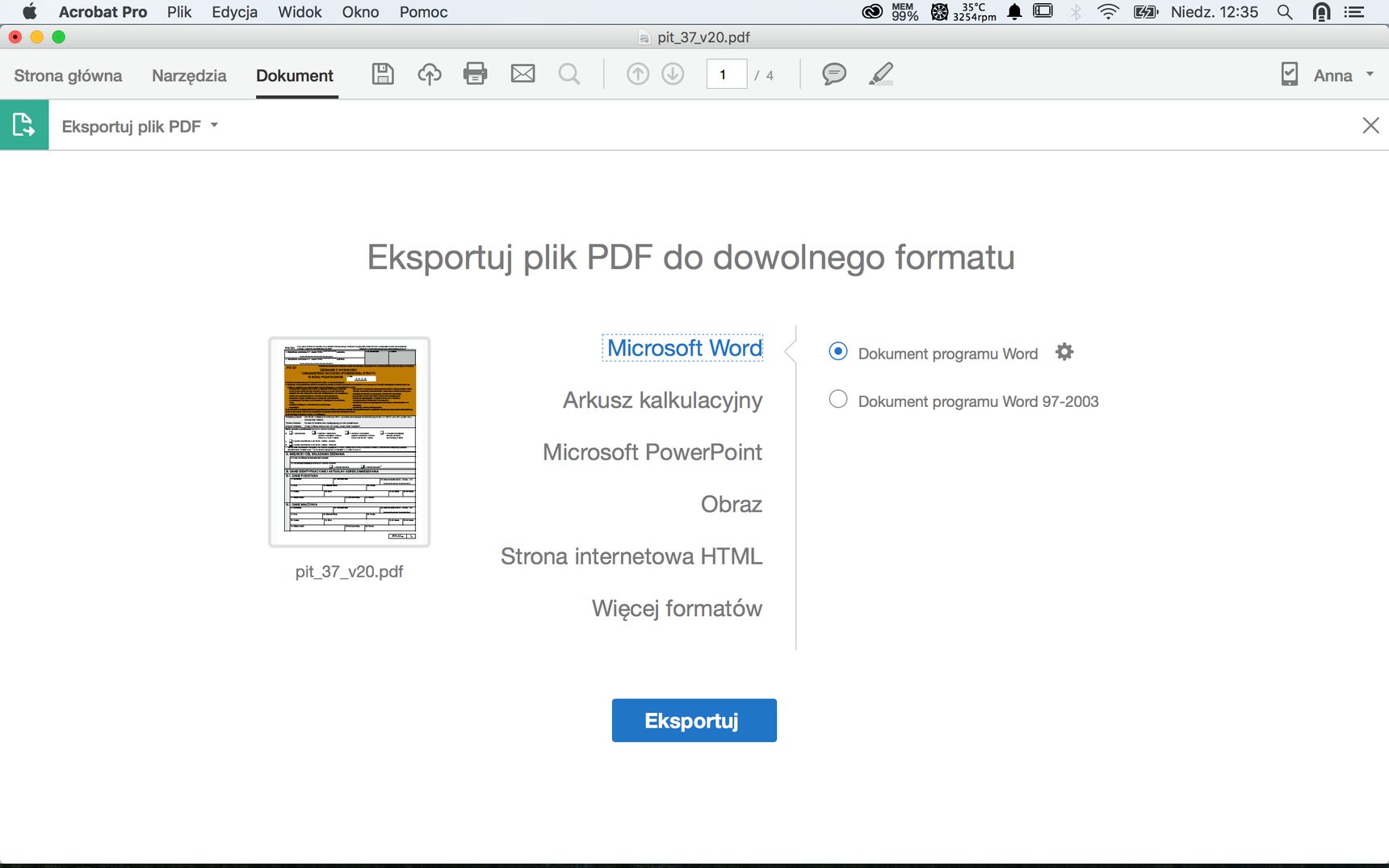Screen dimensions: 1389x868
Task: Choose Microsoft PowerPoint export format
Action: pyautogui.click(x=652, y=452)
